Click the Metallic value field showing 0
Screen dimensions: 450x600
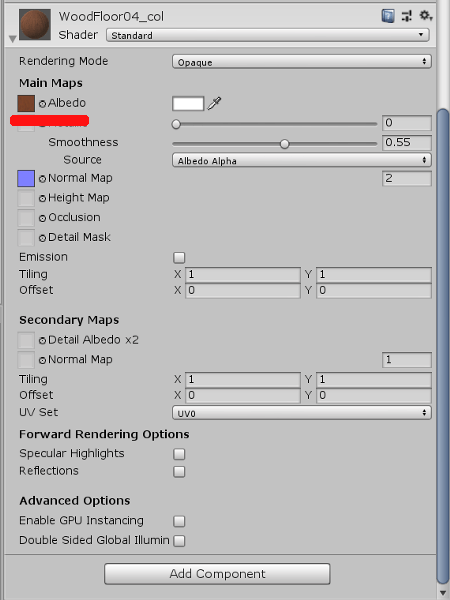coord(407,123)
